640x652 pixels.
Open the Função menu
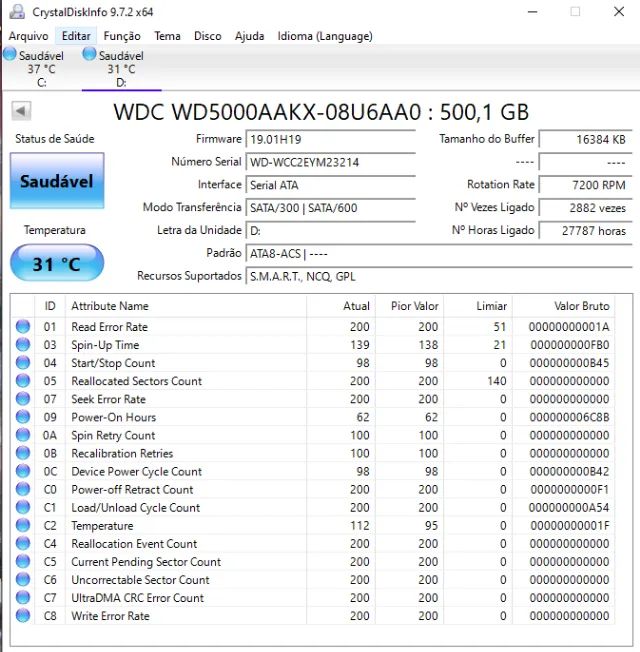tap(122, 36)
